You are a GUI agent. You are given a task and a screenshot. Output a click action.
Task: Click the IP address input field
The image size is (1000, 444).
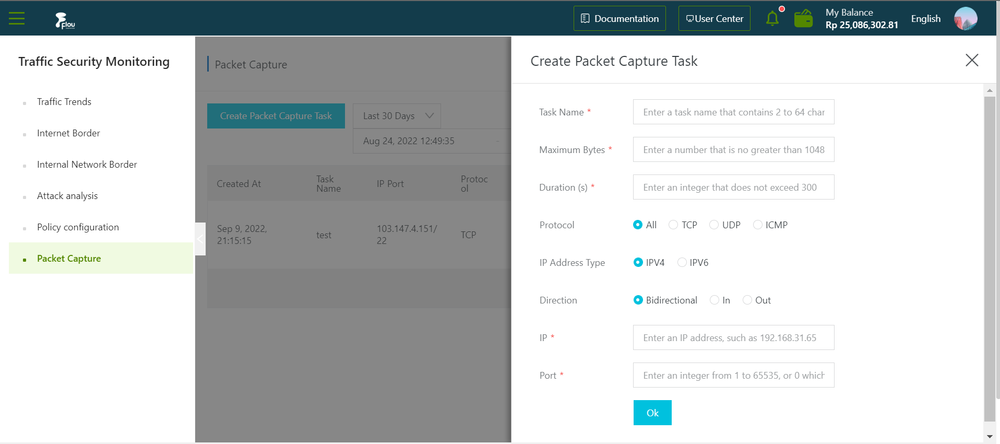point(733,337)
